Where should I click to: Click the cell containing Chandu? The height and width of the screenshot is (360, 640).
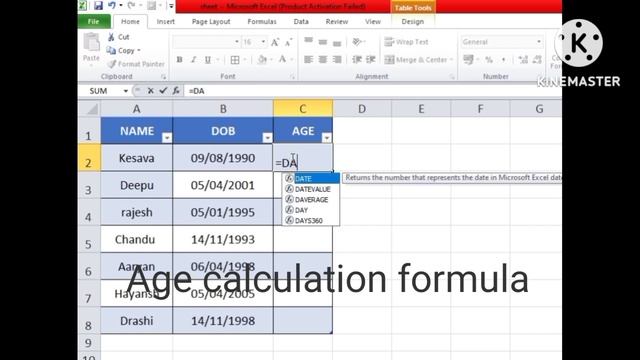(136, 239)
